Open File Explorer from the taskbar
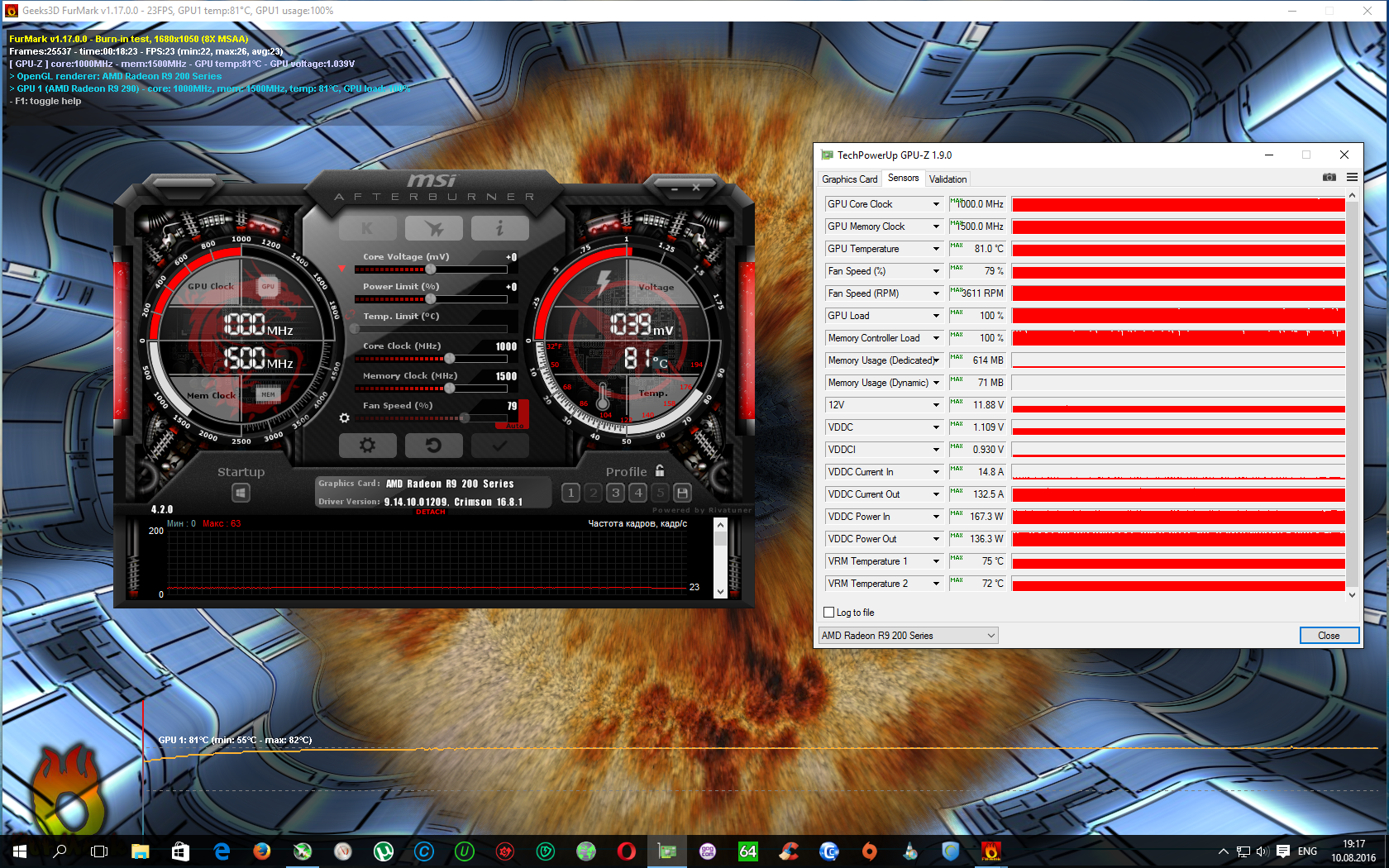This screenshot has width=1389, height=868. point(141,851)
